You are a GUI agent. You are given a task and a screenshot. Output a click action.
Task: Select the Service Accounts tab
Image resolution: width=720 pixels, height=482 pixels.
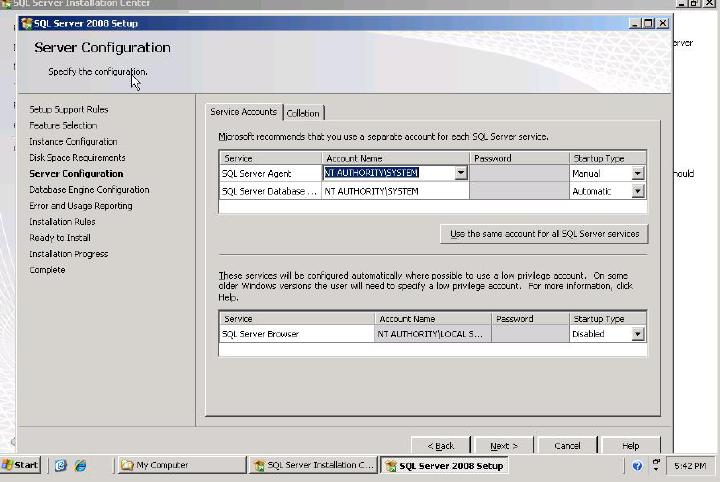pos(244,112)
